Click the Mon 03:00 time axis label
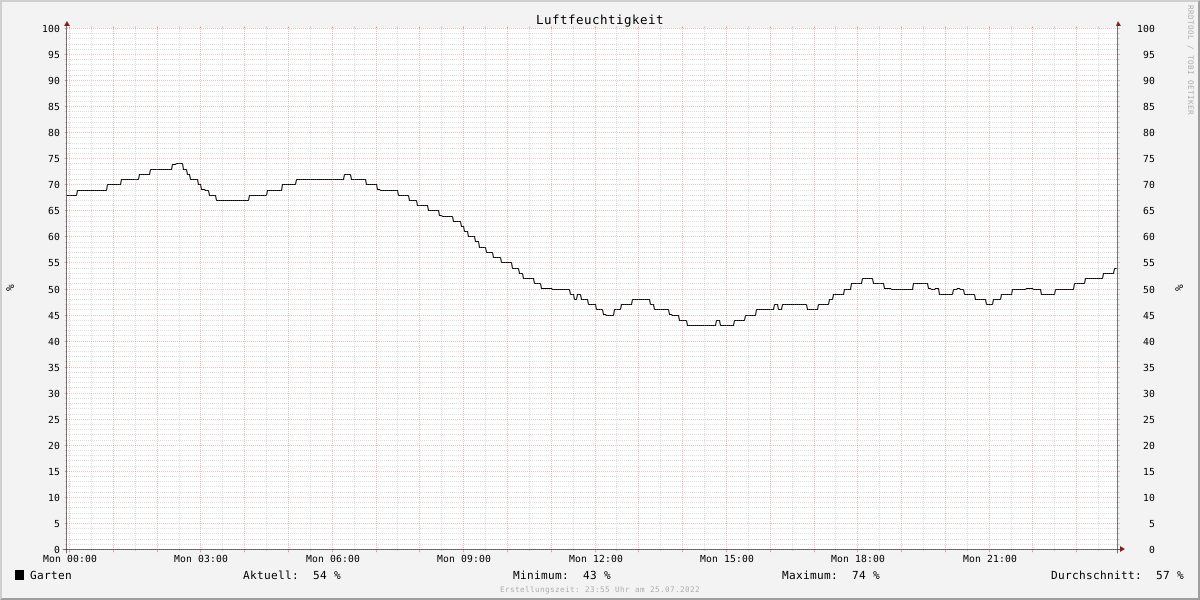 [x=201, y=559]
